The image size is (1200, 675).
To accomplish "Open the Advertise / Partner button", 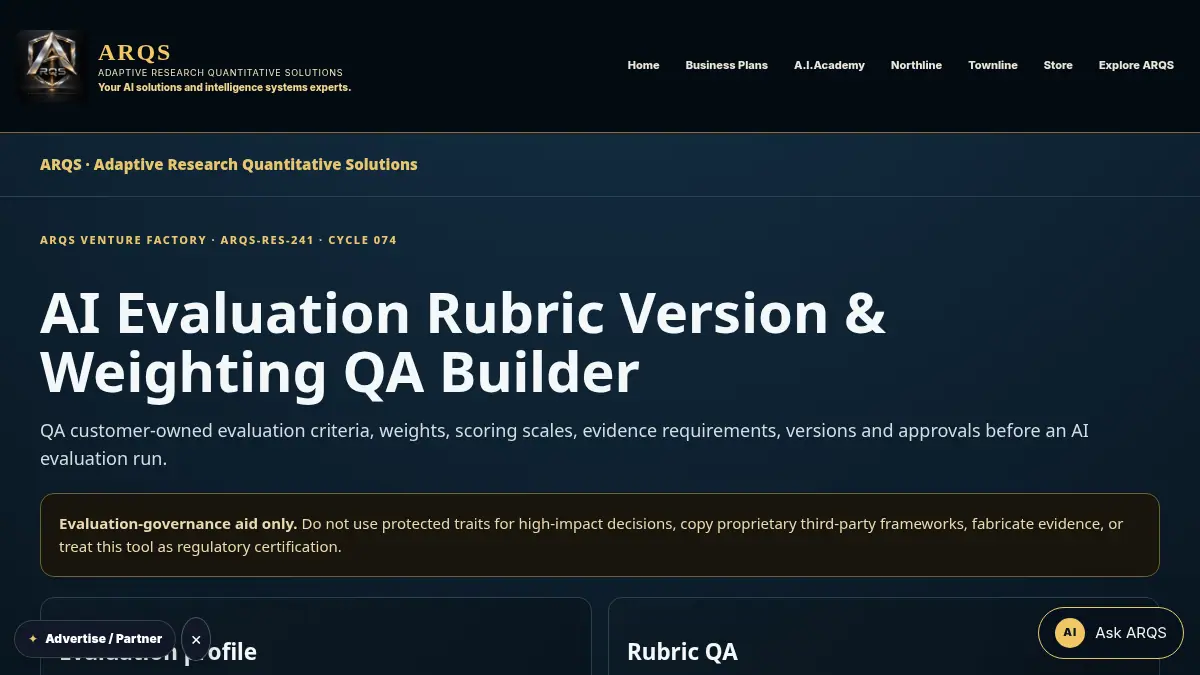I will click(95, 639).
